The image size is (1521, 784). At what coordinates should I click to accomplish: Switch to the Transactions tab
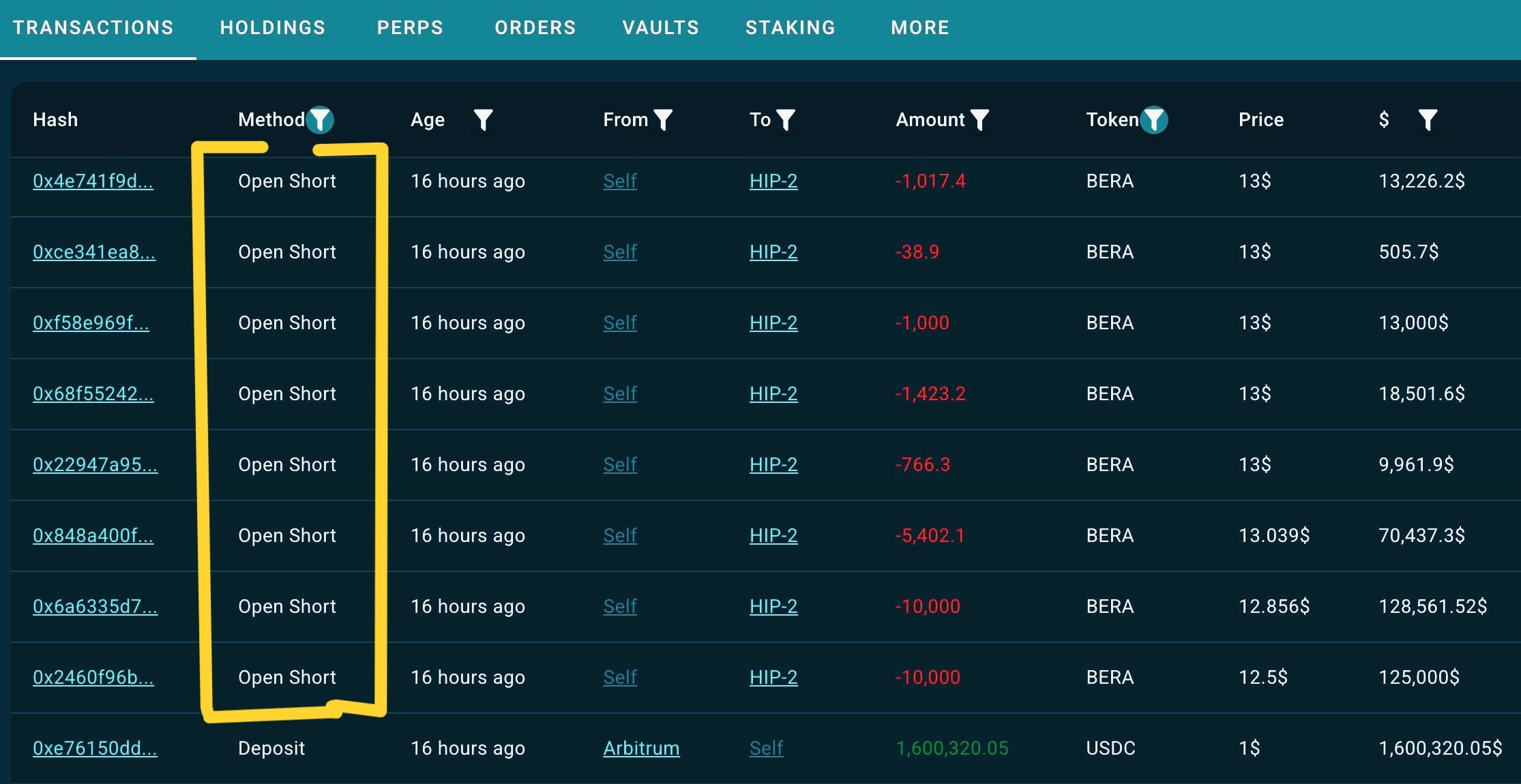[93, 28]
